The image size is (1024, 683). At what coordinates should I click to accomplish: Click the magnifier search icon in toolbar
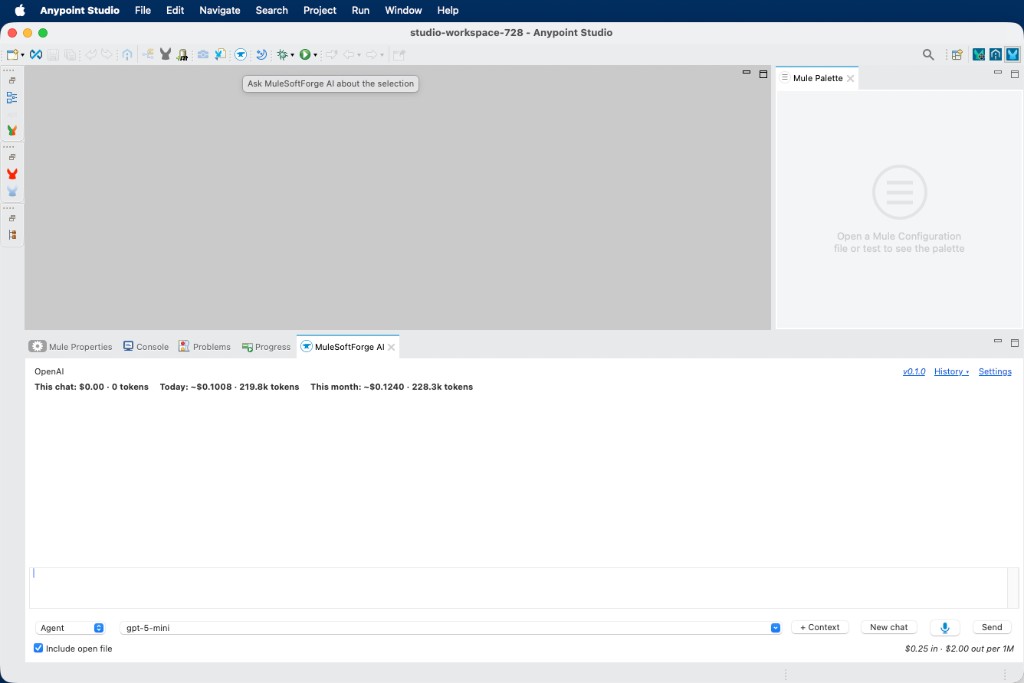(x=928, y=55)
